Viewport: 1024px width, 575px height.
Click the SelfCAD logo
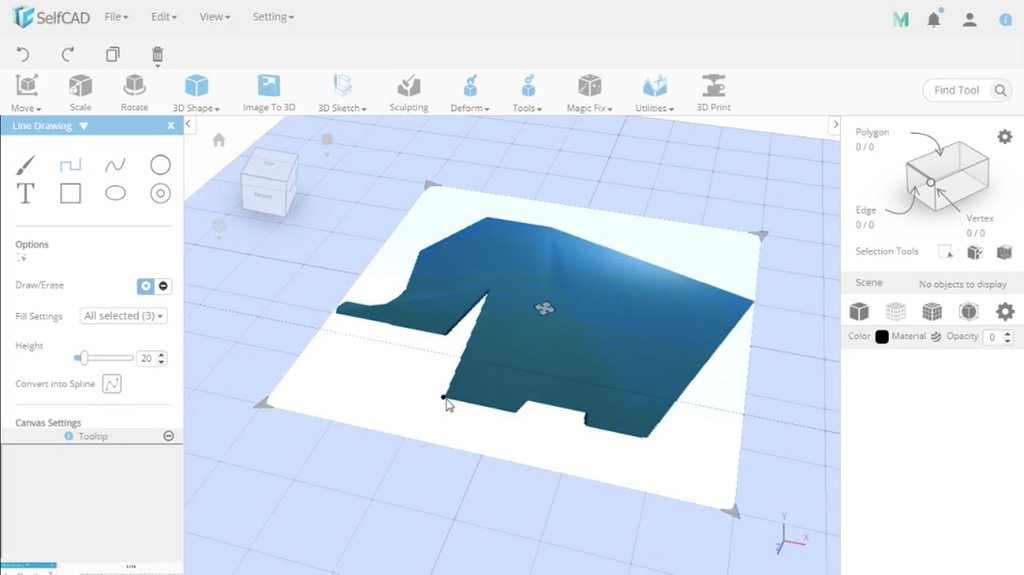click(52, 17)
